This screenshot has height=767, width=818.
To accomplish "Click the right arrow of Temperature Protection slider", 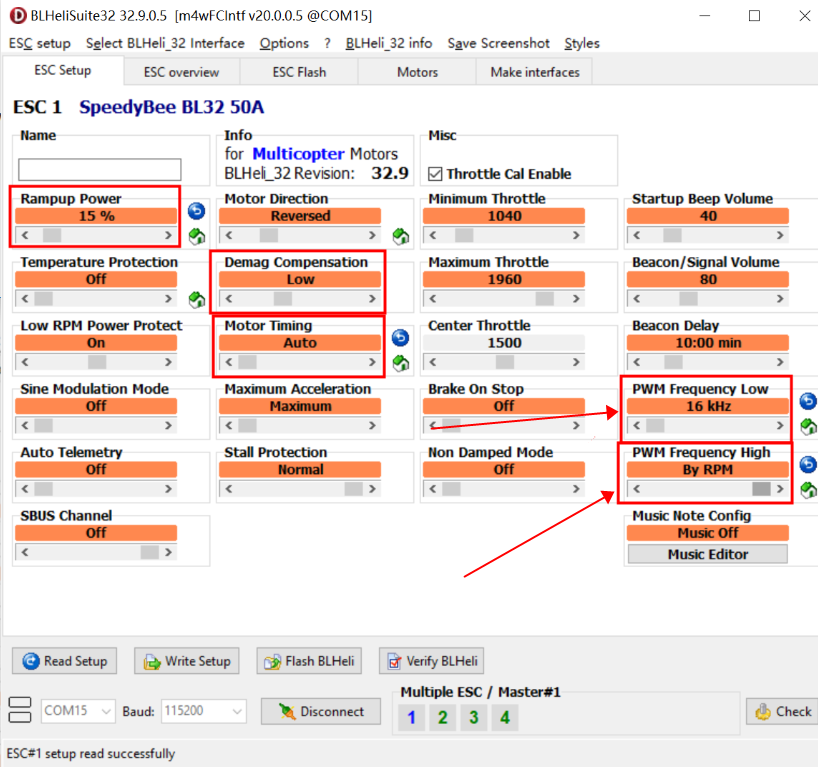I will [169, 299].
